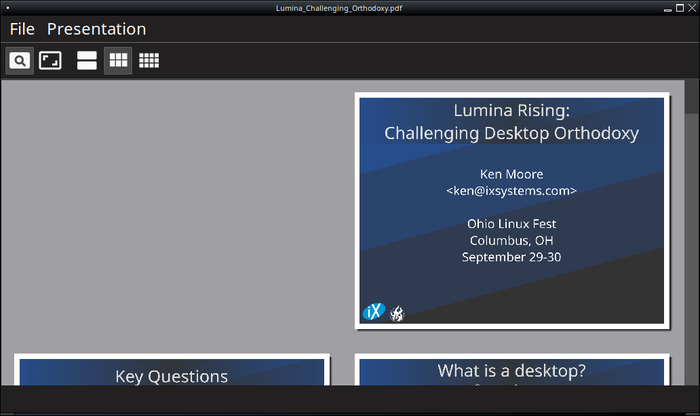Select the four-column grid view icon
The height and width of the screenshot is (416, 700).
[149, 60]
